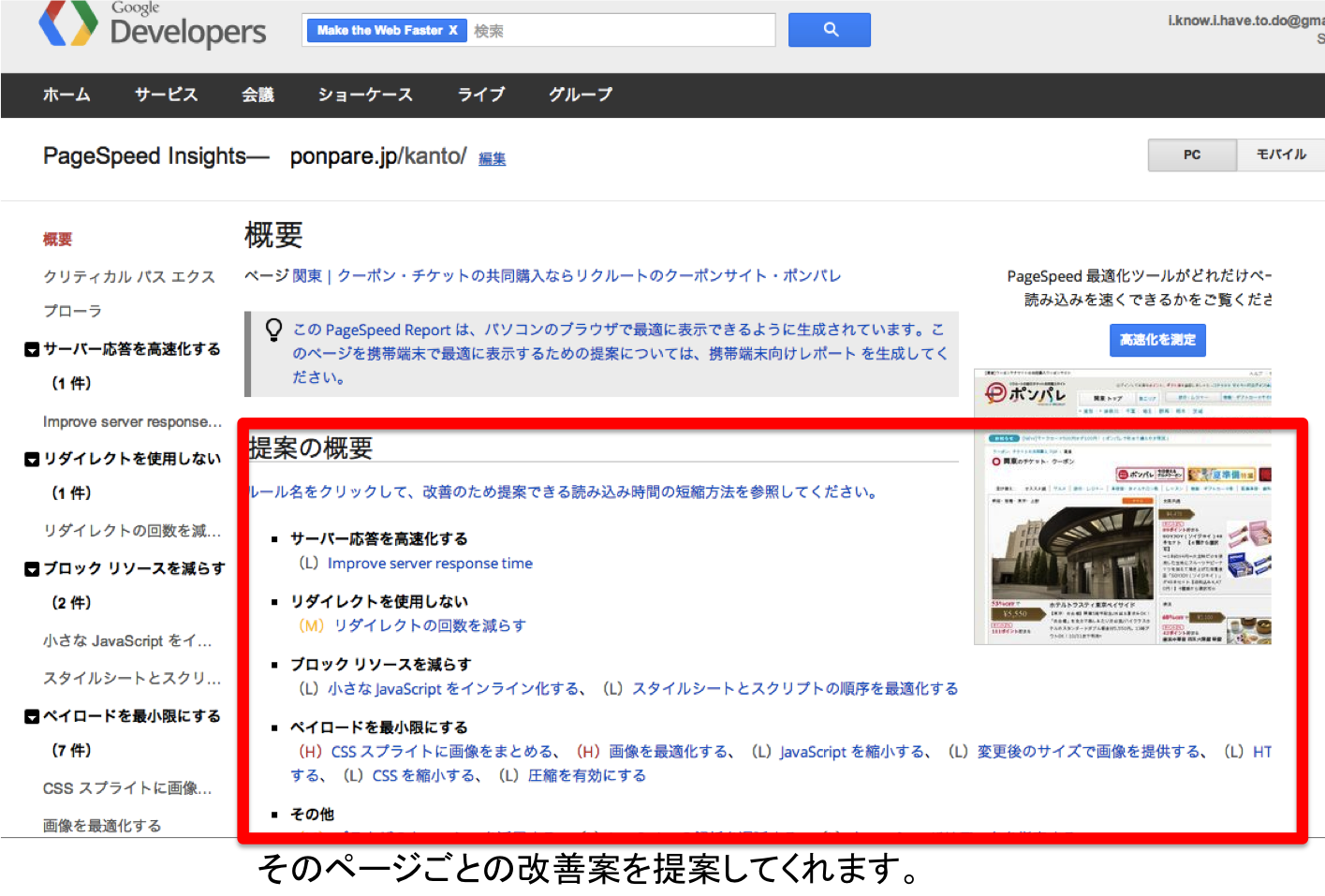
Task: Open sidebar item リダイレクトの回数を減…
Action: (x=132, y=531)
